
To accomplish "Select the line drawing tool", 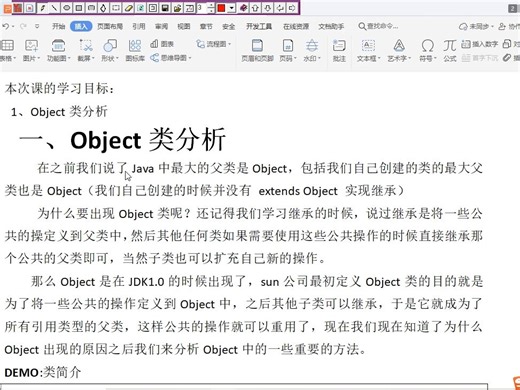I will point(54,8).
